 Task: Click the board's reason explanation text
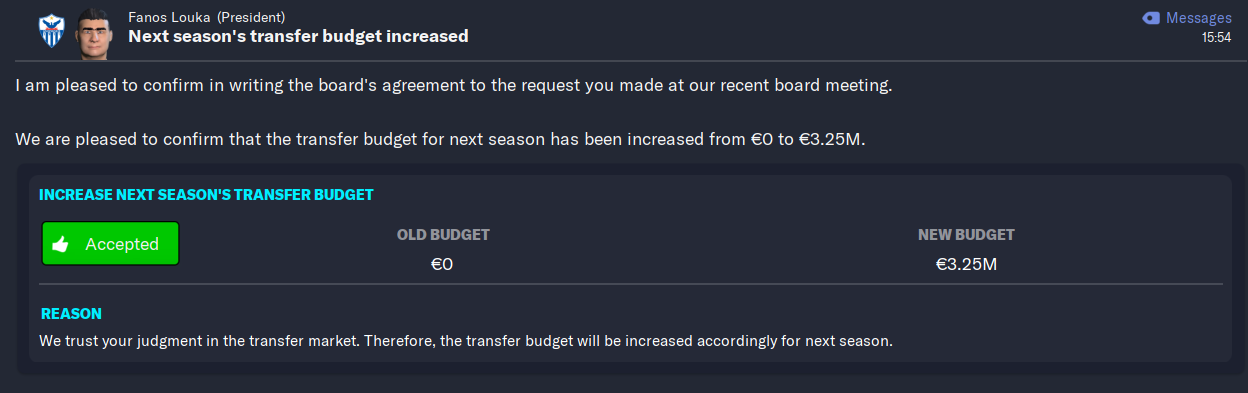pos(465,341)
